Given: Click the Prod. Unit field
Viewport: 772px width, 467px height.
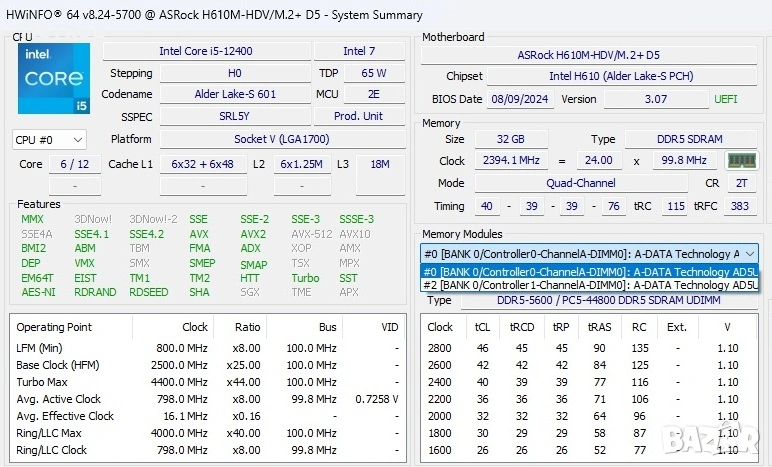Looking at the screenshot, I should 358,116.
